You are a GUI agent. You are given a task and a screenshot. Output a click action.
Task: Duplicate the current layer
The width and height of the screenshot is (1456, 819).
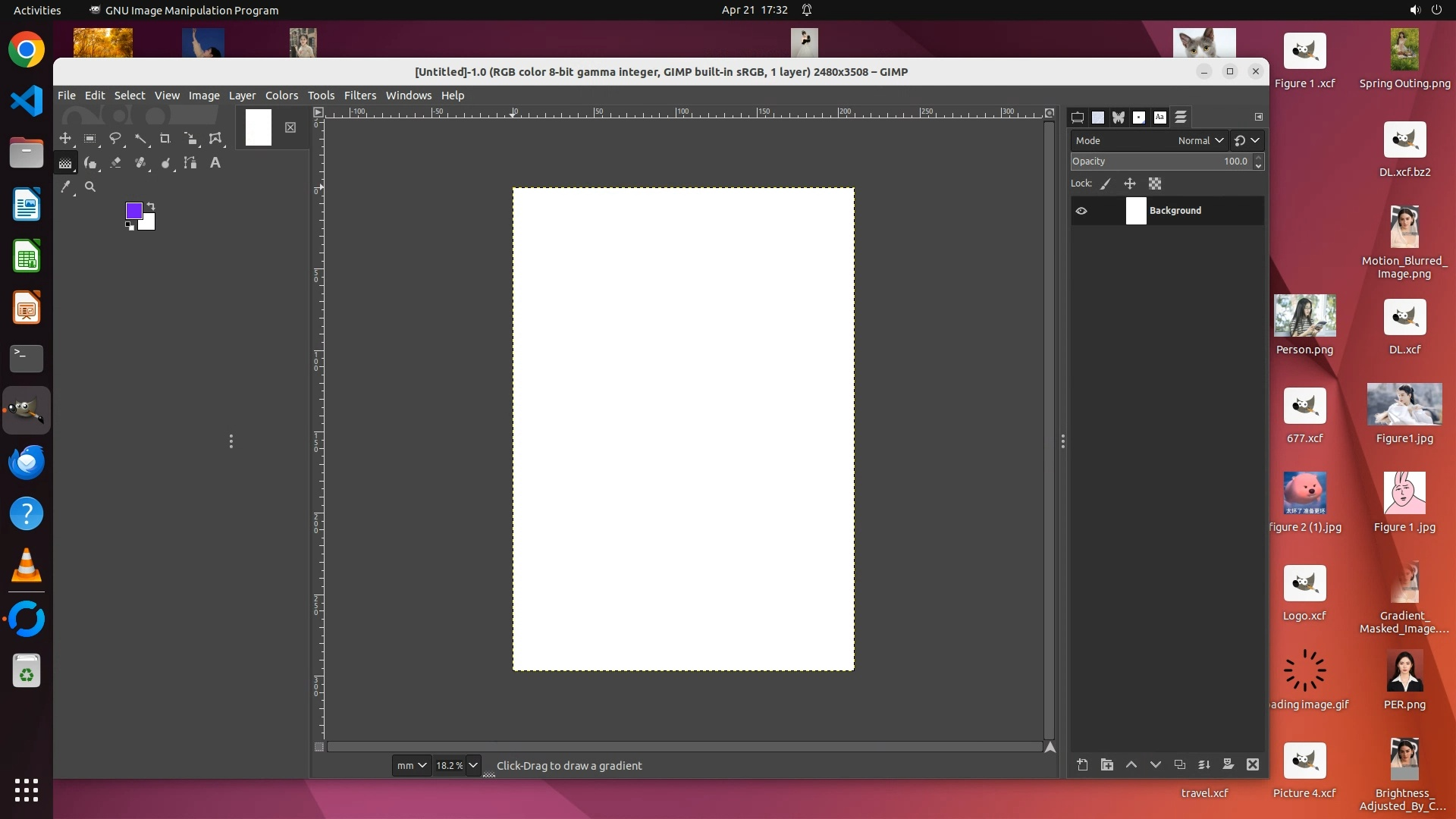(1179, 764)
